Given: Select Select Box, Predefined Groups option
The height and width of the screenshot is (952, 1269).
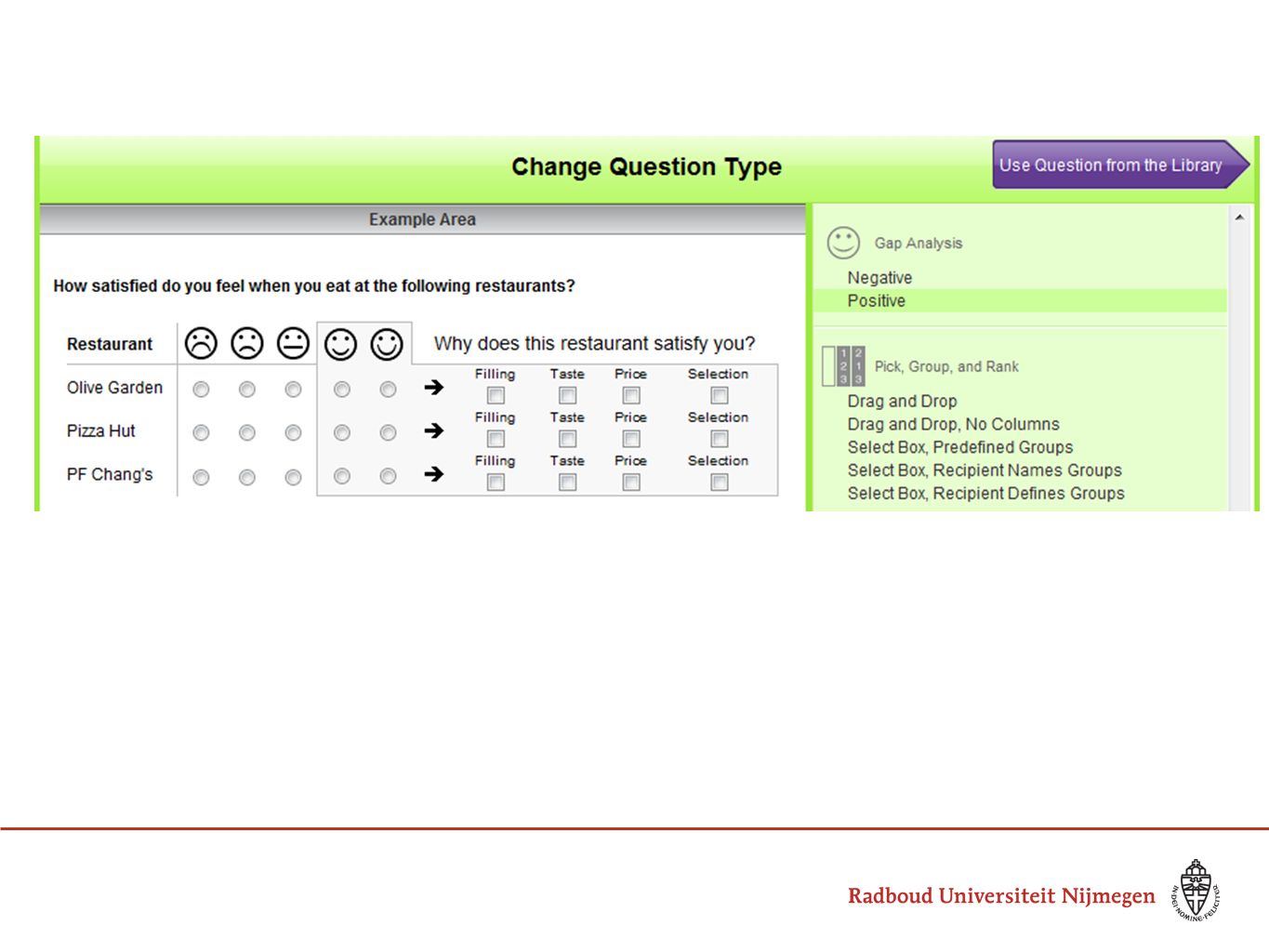Looking at the screenshot, I should tap(960, 447).
